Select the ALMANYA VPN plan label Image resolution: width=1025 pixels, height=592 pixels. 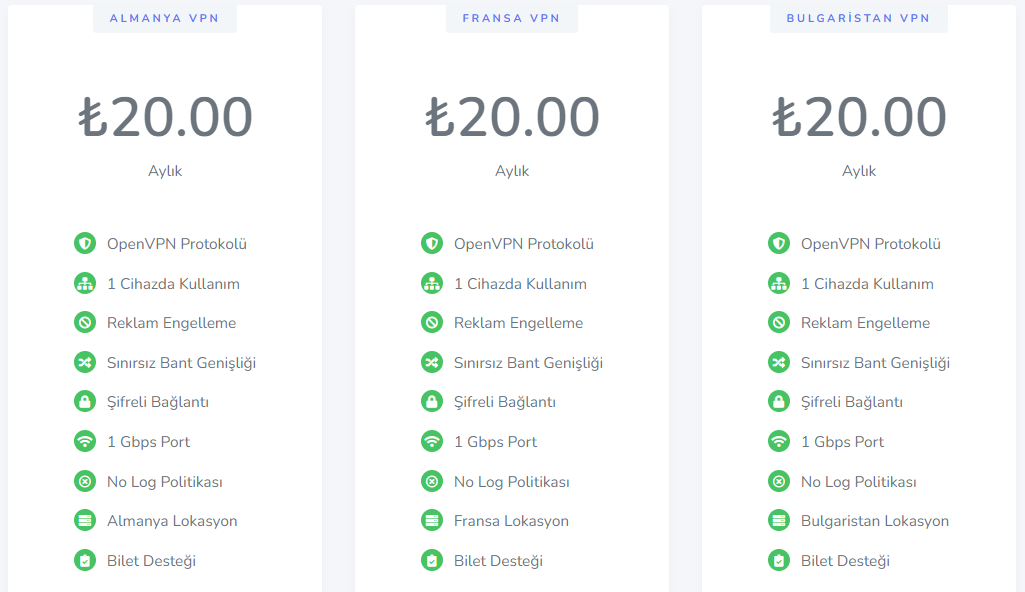[x=165, y=18]
